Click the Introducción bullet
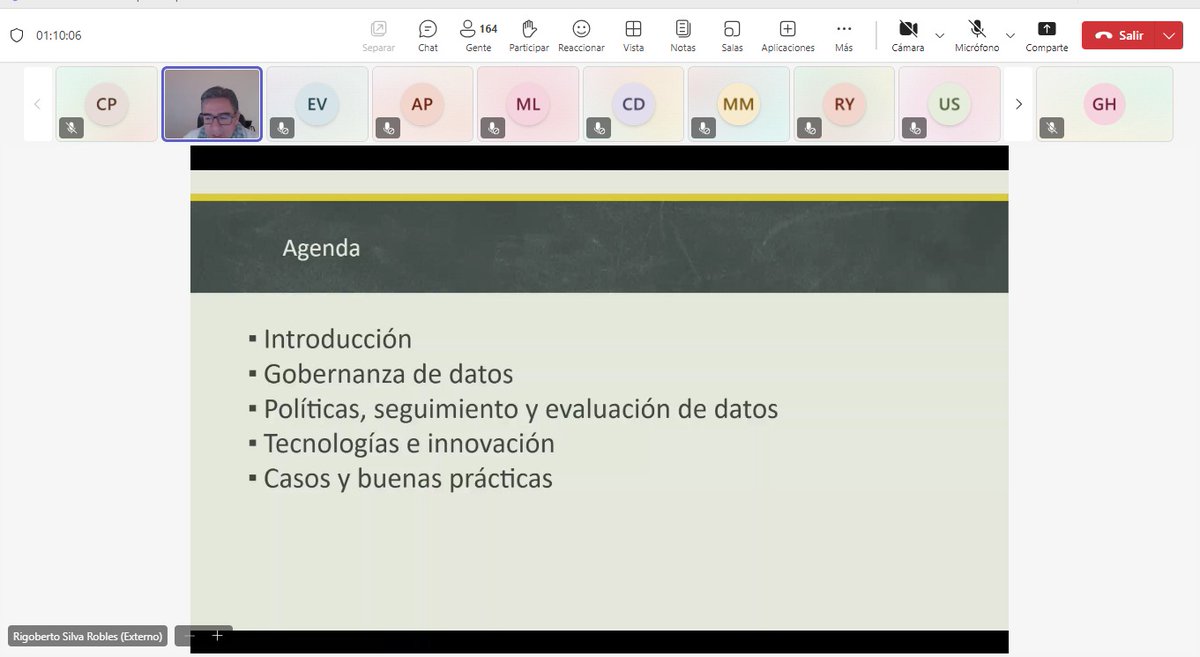 coord(337,339)
